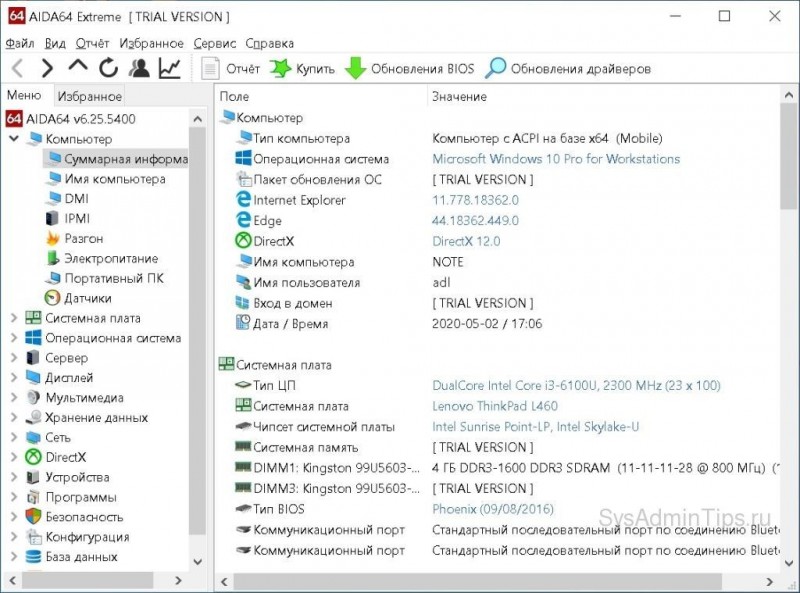Open the Избранное menu in the menu bar

pos(152,43)
